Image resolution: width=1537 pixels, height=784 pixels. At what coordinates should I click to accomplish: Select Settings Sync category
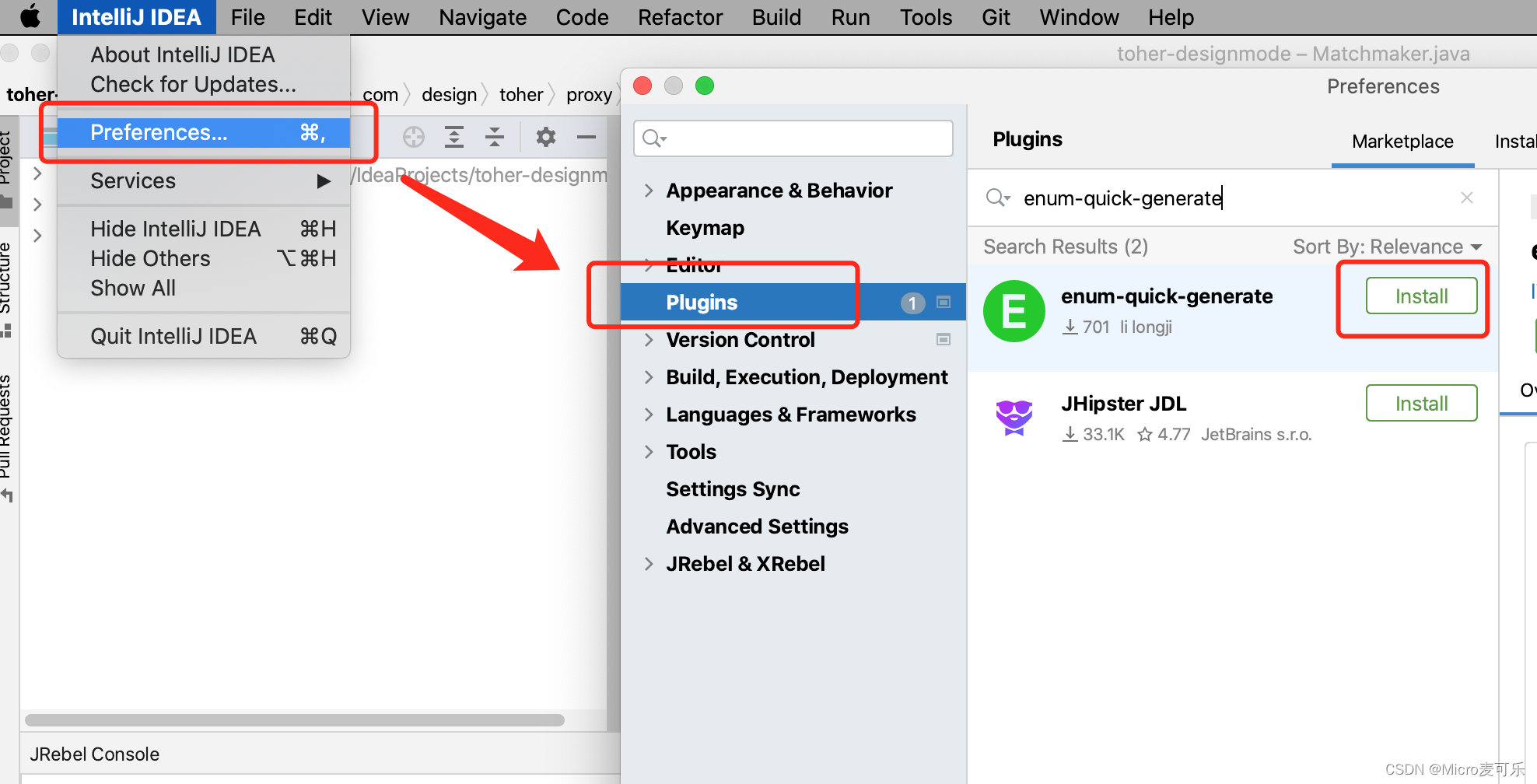point(733,489)
